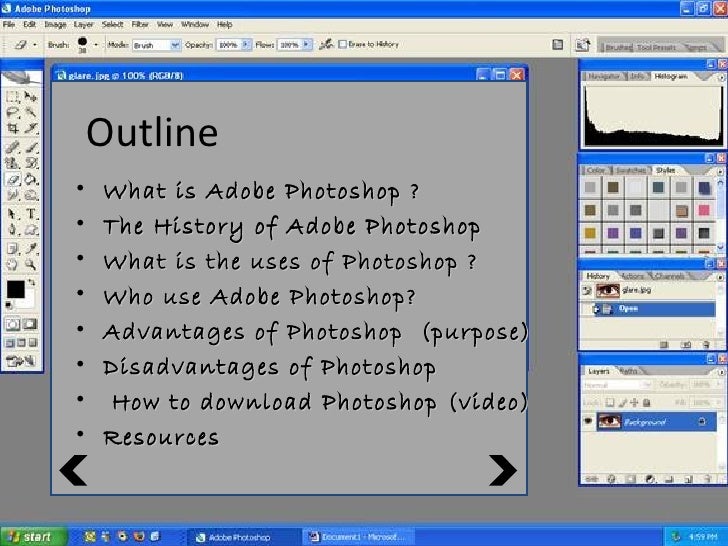Select the Lasso tool
Viewport: 728px width, 546px height.
pos(13,112)
